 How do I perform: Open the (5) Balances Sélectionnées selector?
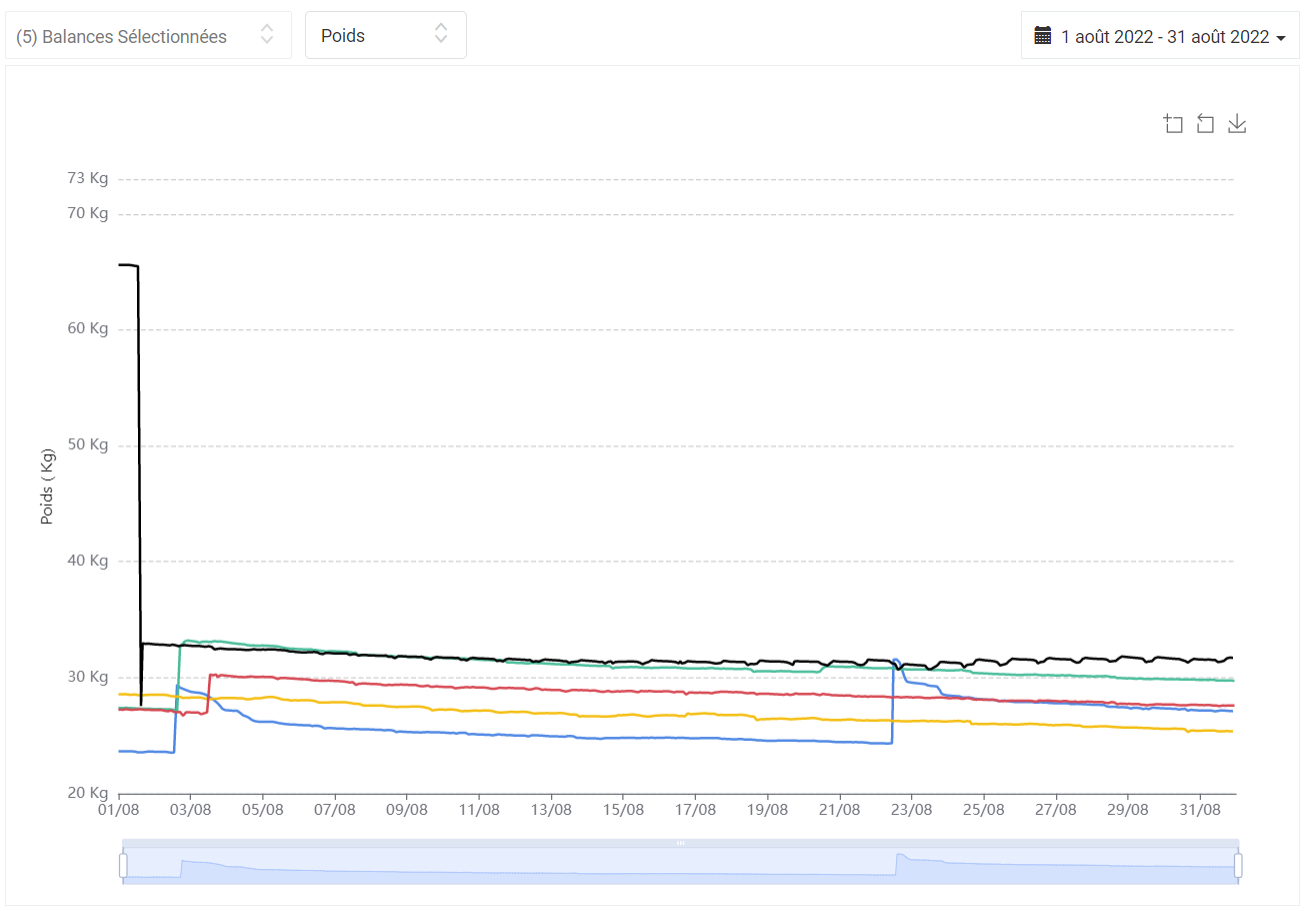point(149,36)
